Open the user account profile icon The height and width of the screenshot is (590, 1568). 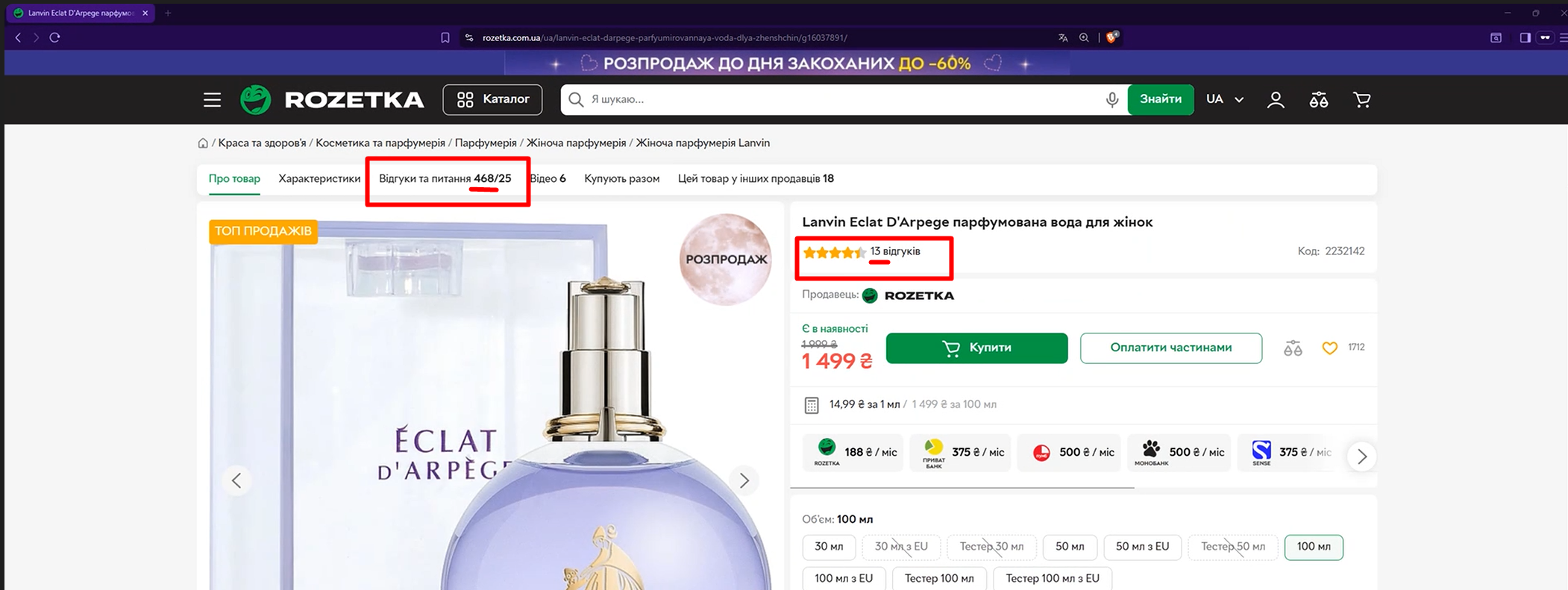(1276, 100)
